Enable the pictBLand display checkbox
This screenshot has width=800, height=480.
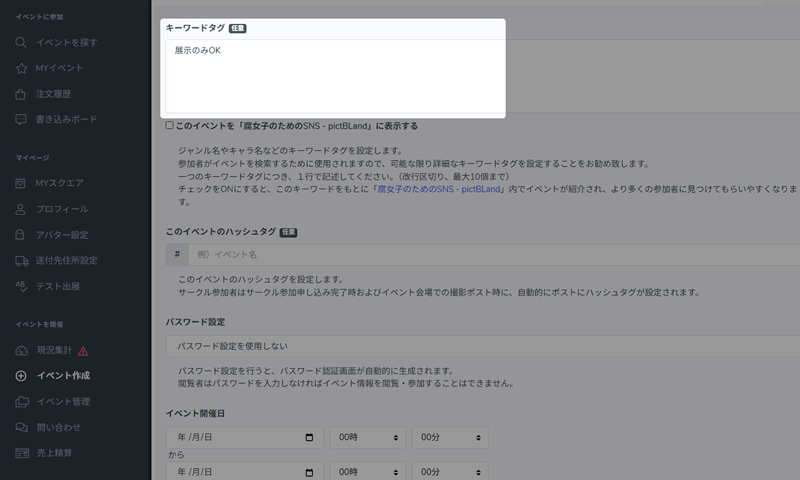(x=170, y=126)
